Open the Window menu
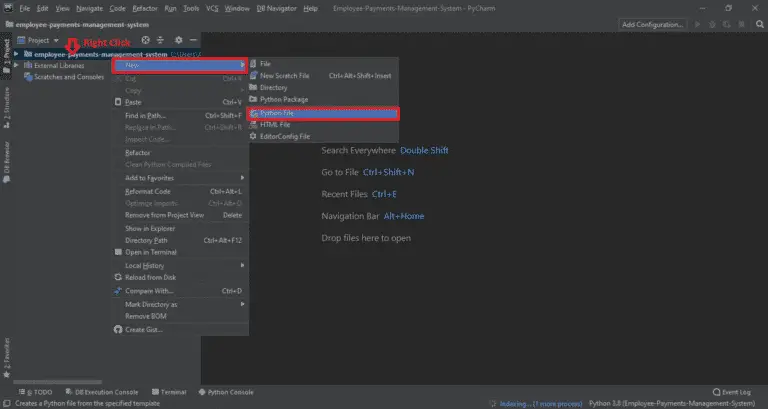Screen dimensions: 768x409 point(237,8)
